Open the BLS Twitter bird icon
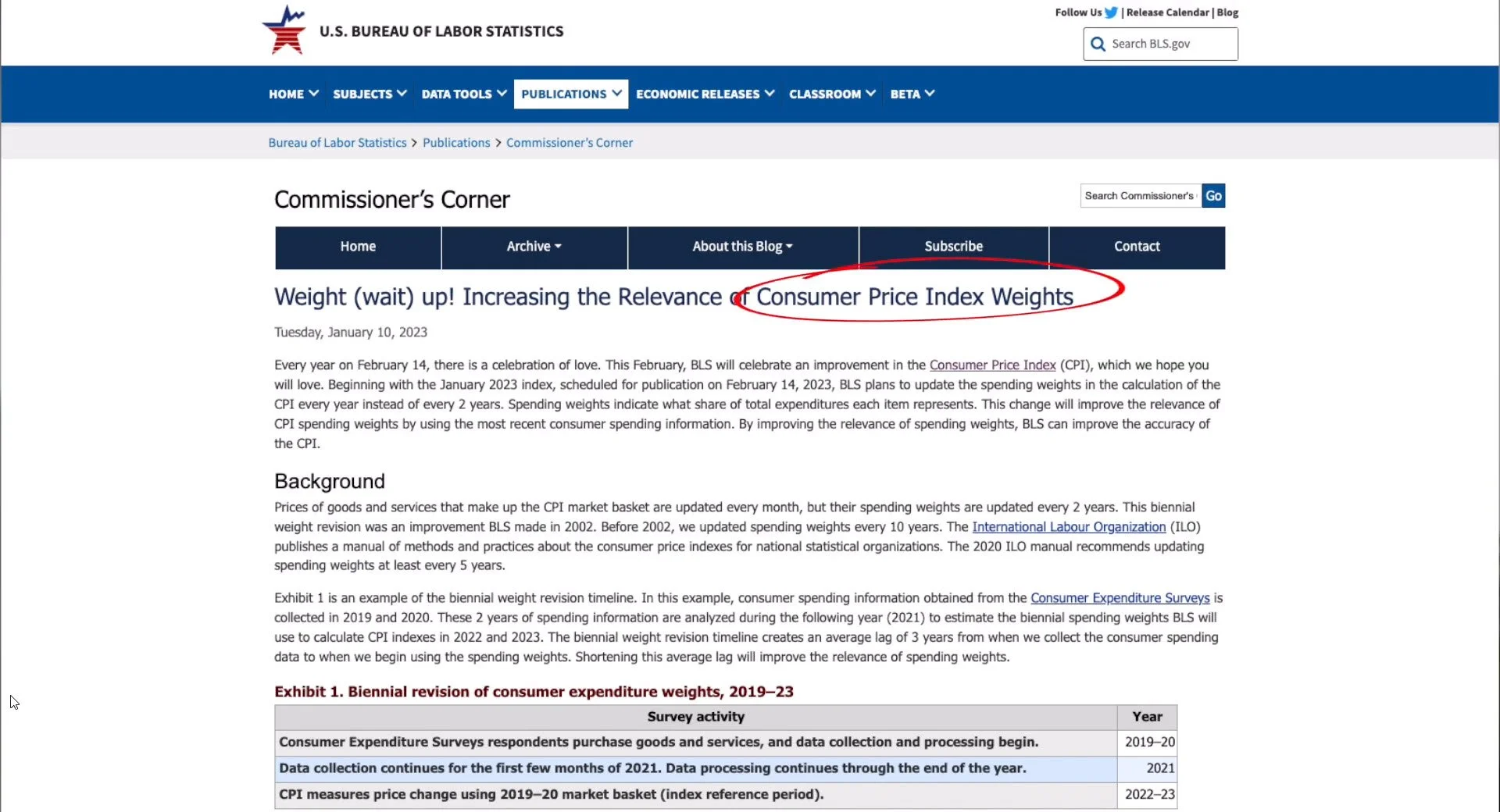The height and width of the screenshot is (812, 1500). 1111,12
